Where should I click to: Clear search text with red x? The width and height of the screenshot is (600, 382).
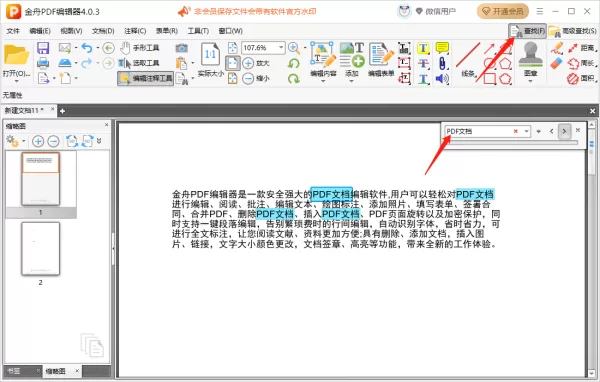pyautogui.click(x=515, y=131)
